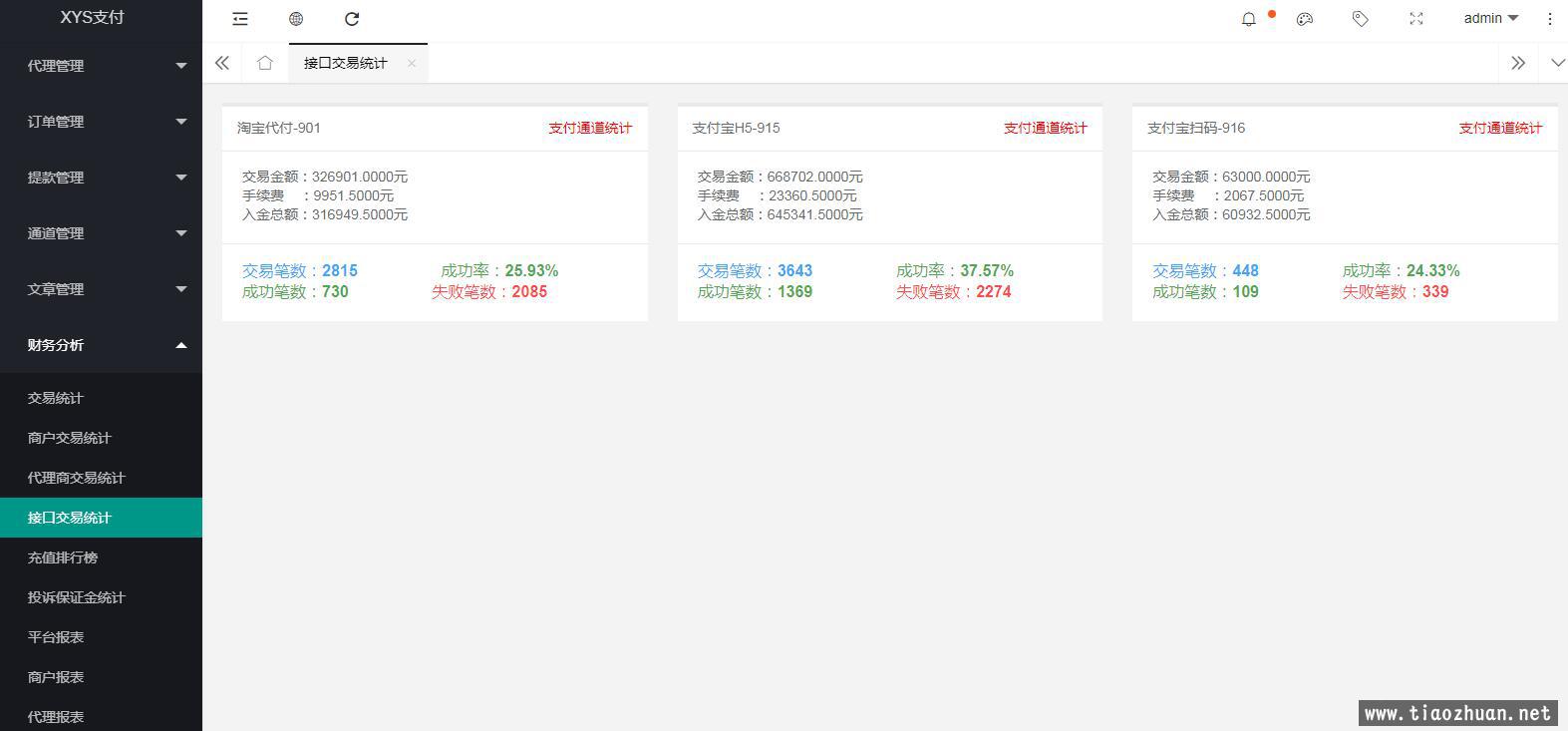Select the 淘宝代付-901 card title
This screenshot has width=1568, height=731.
click(279, 128)
